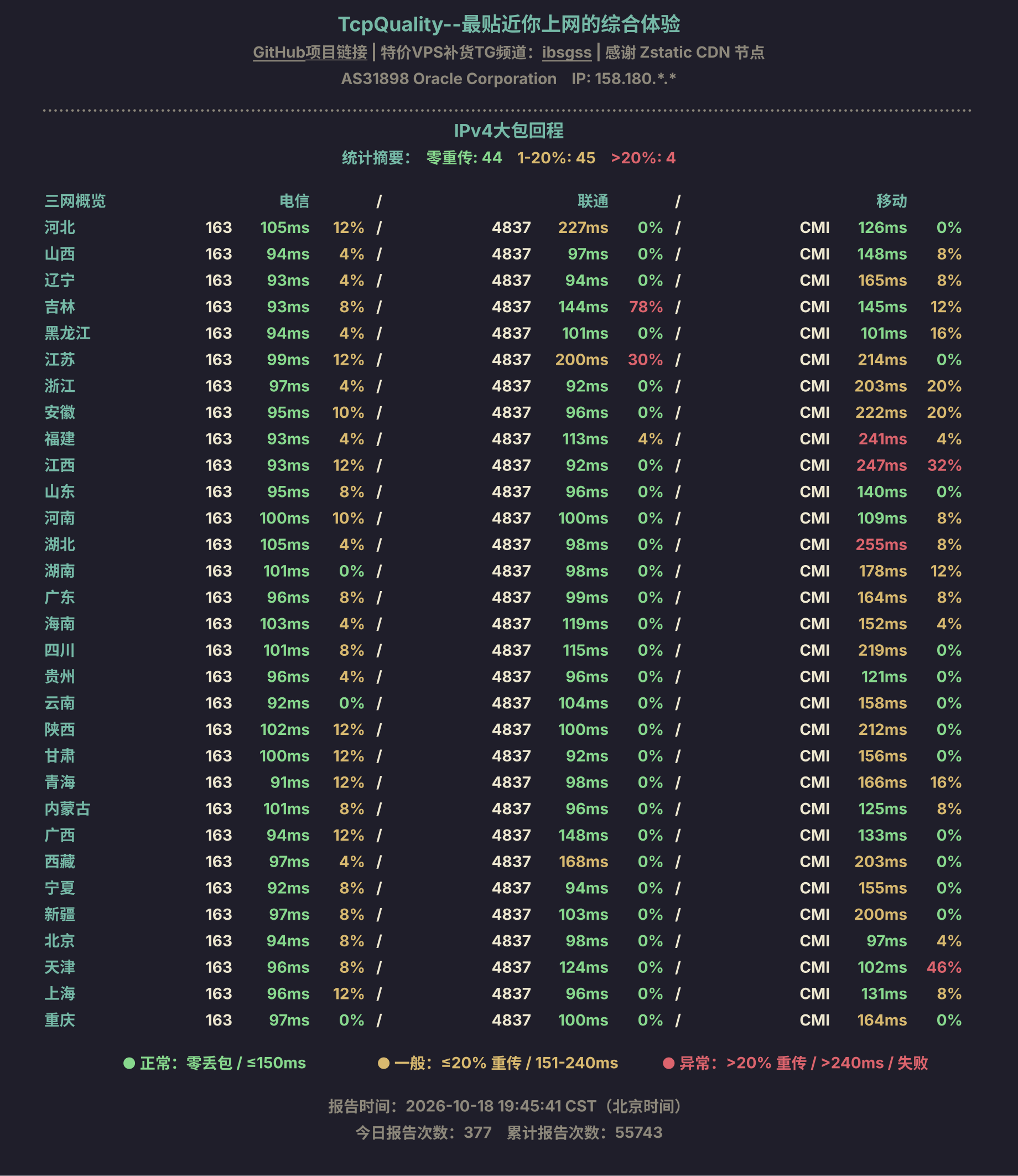Click the 241ms value in 福建 row
1018x1176 pixels.
[882, 439]
